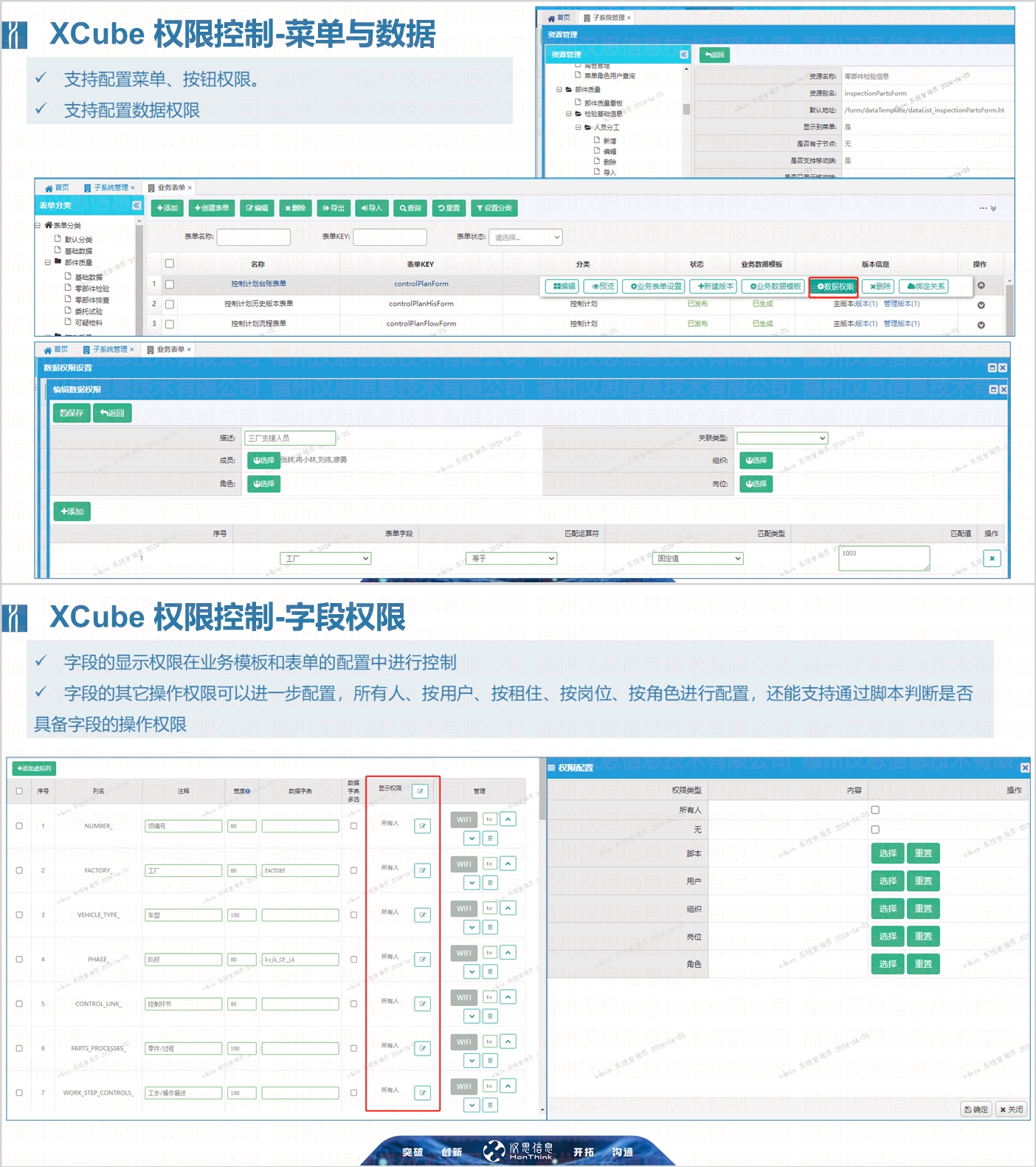Check the 所有人 permission checkbox
1036x1167 pixels.
coord(875,810)
